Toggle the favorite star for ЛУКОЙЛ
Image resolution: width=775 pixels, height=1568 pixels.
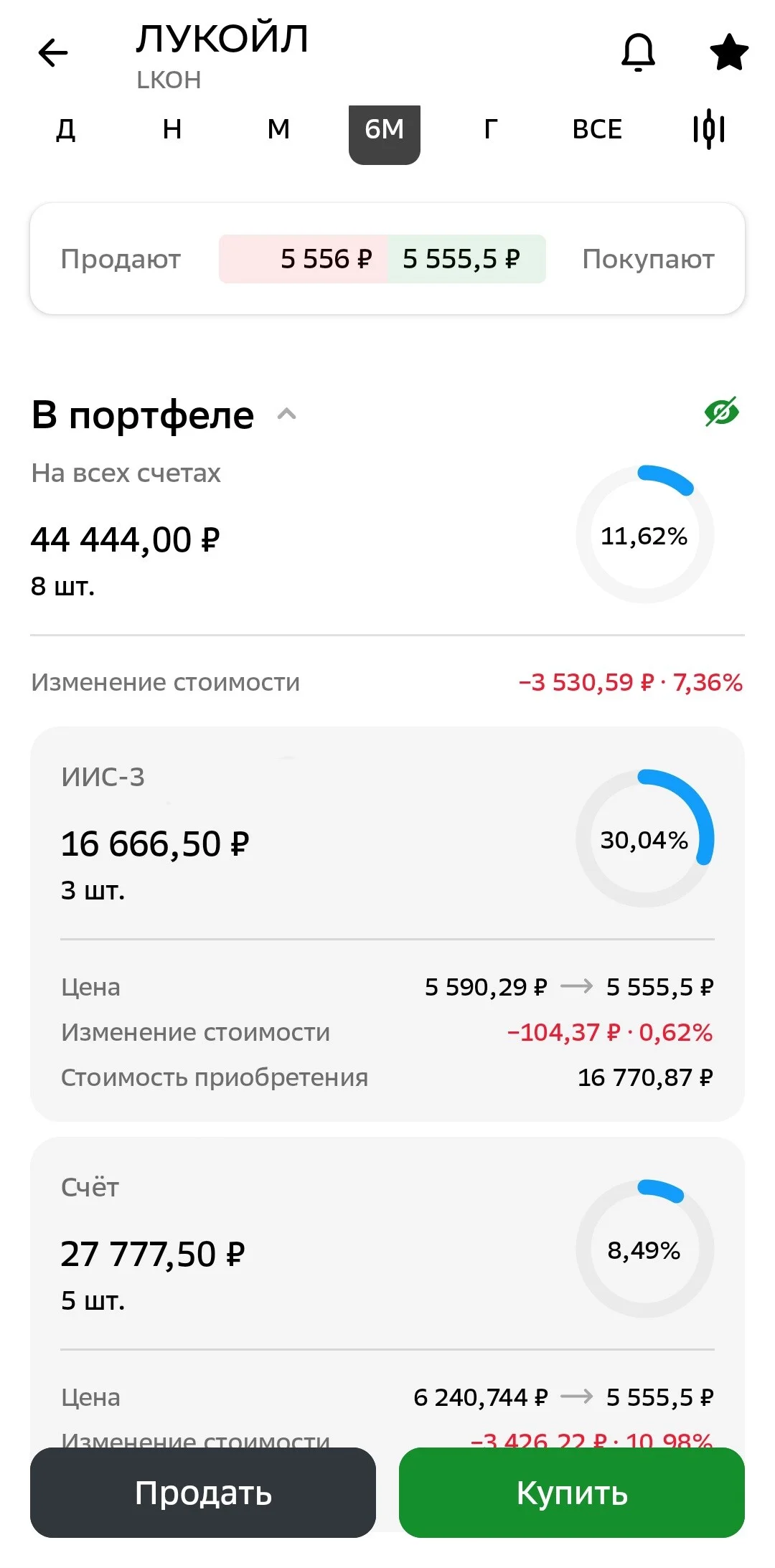click(x=728, y=52)
